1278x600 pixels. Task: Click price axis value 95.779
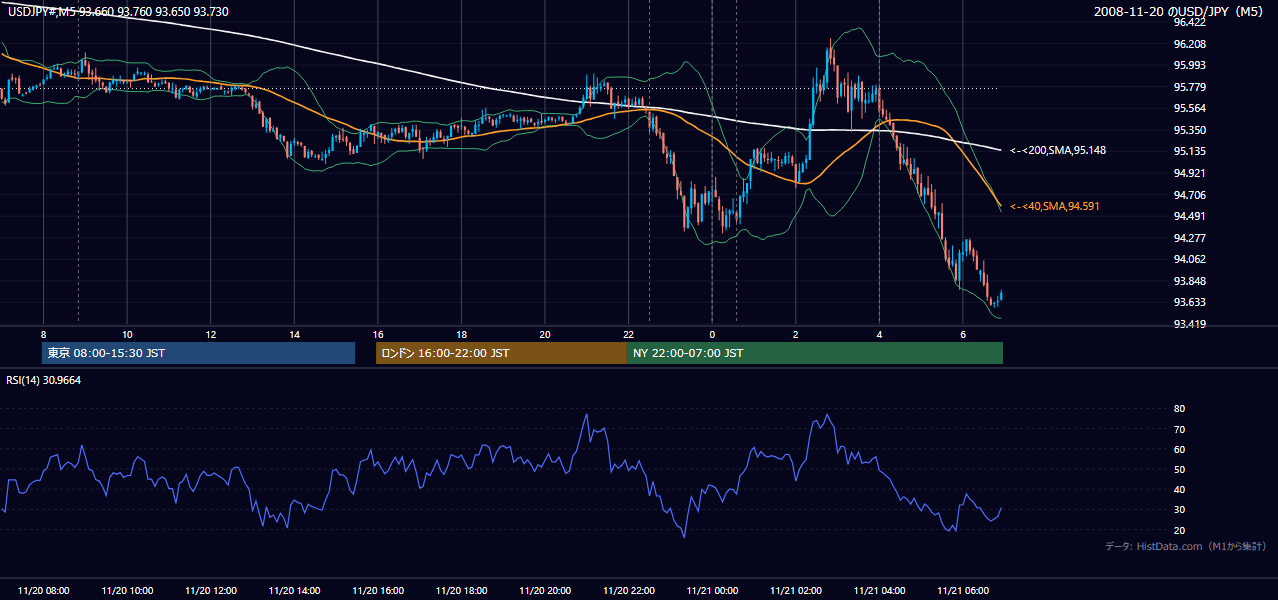(x=1189, y=87)
